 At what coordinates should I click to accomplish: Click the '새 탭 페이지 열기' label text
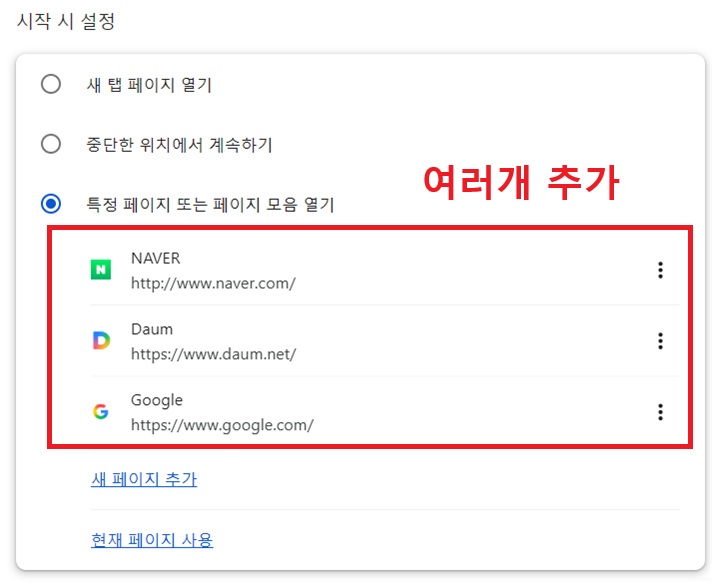149,85
